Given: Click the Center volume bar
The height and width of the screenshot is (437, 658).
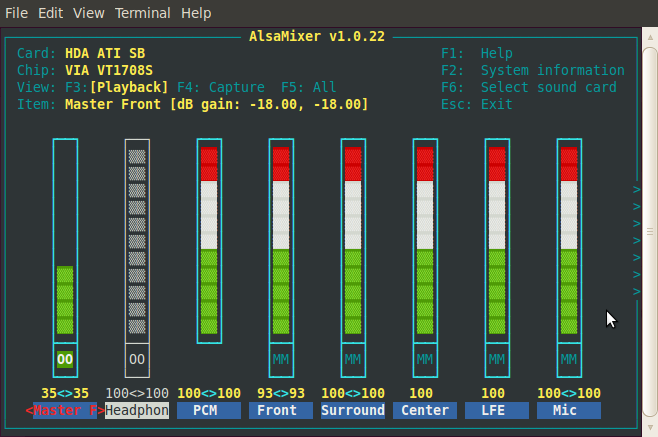Looking at the screenshot, I should (425, 241).
